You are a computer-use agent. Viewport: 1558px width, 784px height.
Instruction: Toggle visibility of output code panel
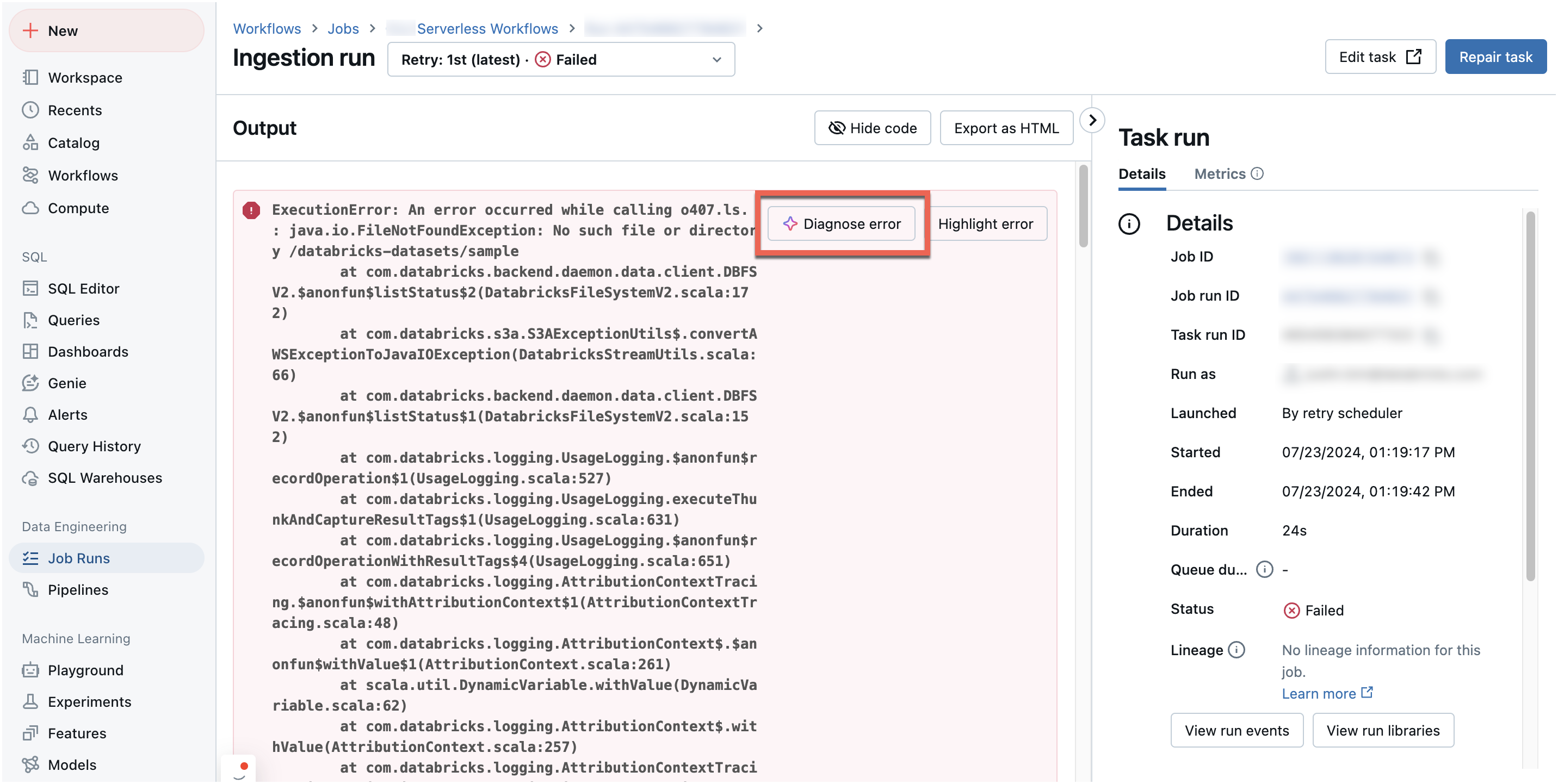coord(872,128)
